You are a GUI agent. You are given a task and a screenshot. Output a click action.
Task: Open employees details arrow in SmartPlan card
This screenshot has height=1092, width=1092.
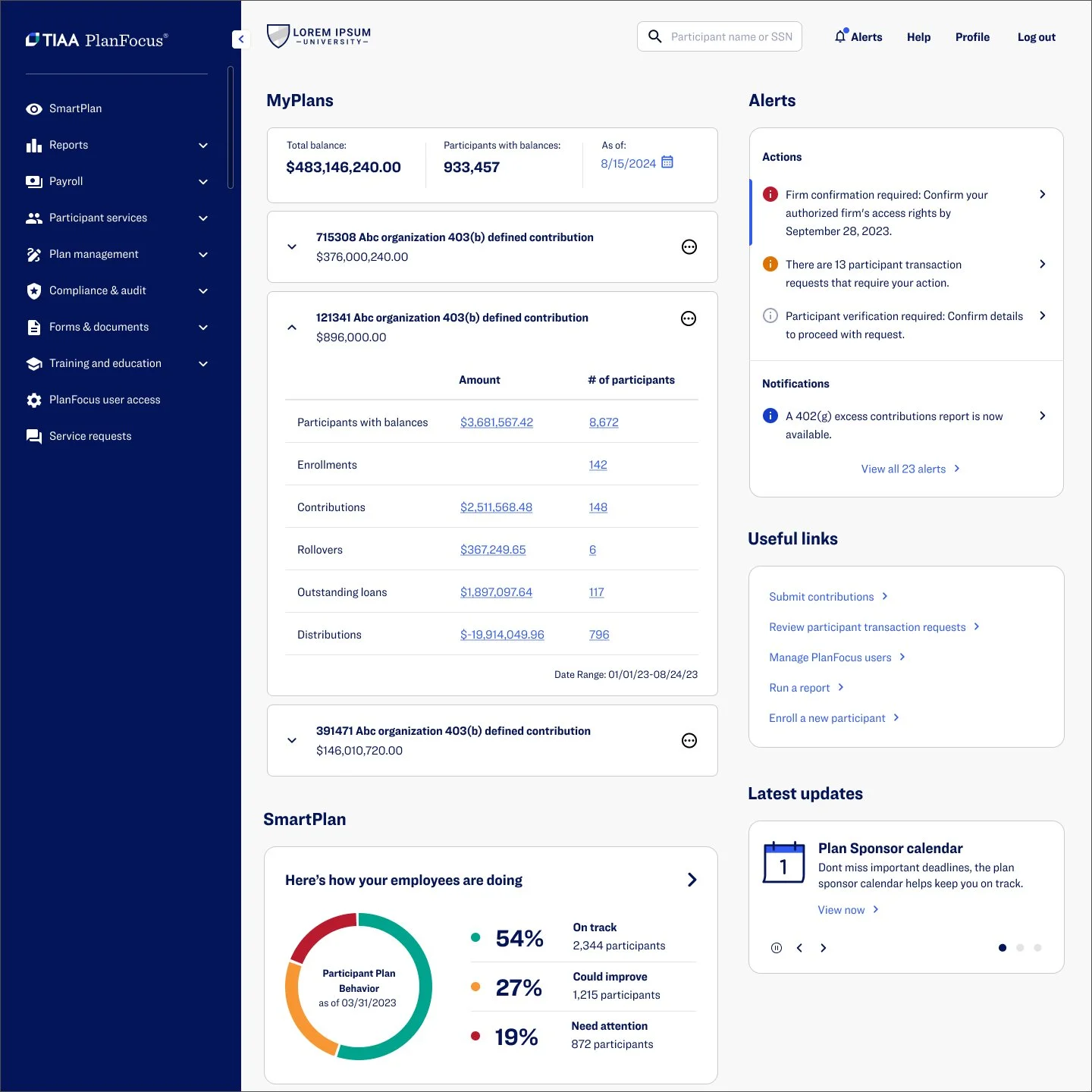(x=692, y=880)
